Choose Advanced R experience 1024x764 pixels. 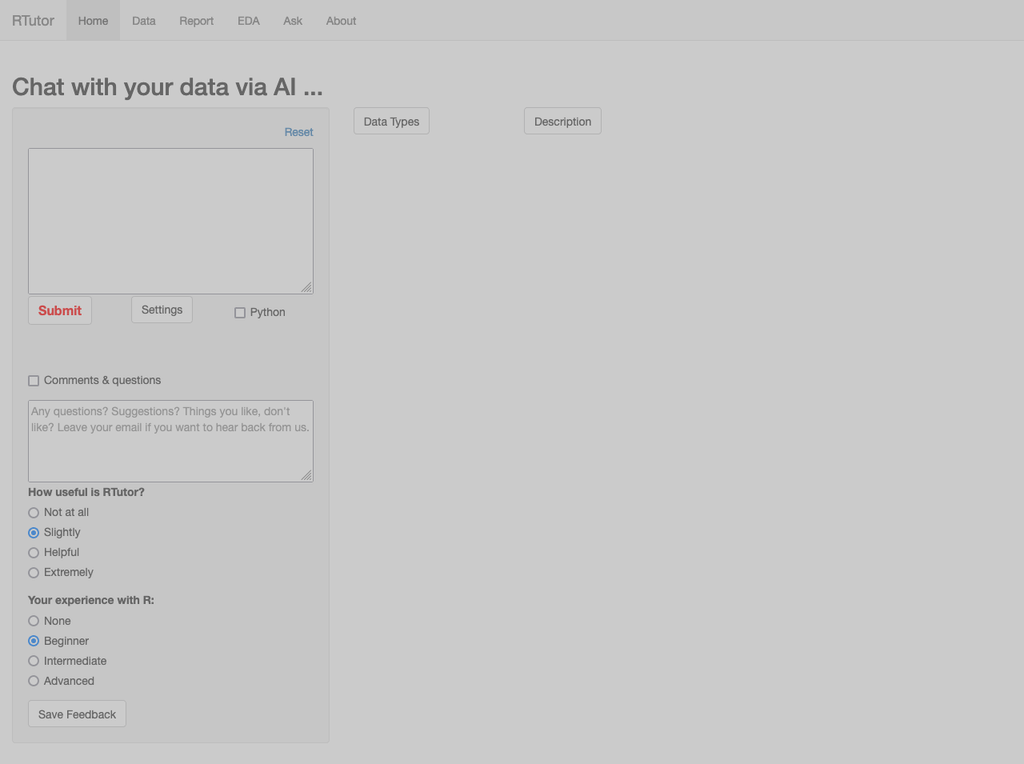33,681
